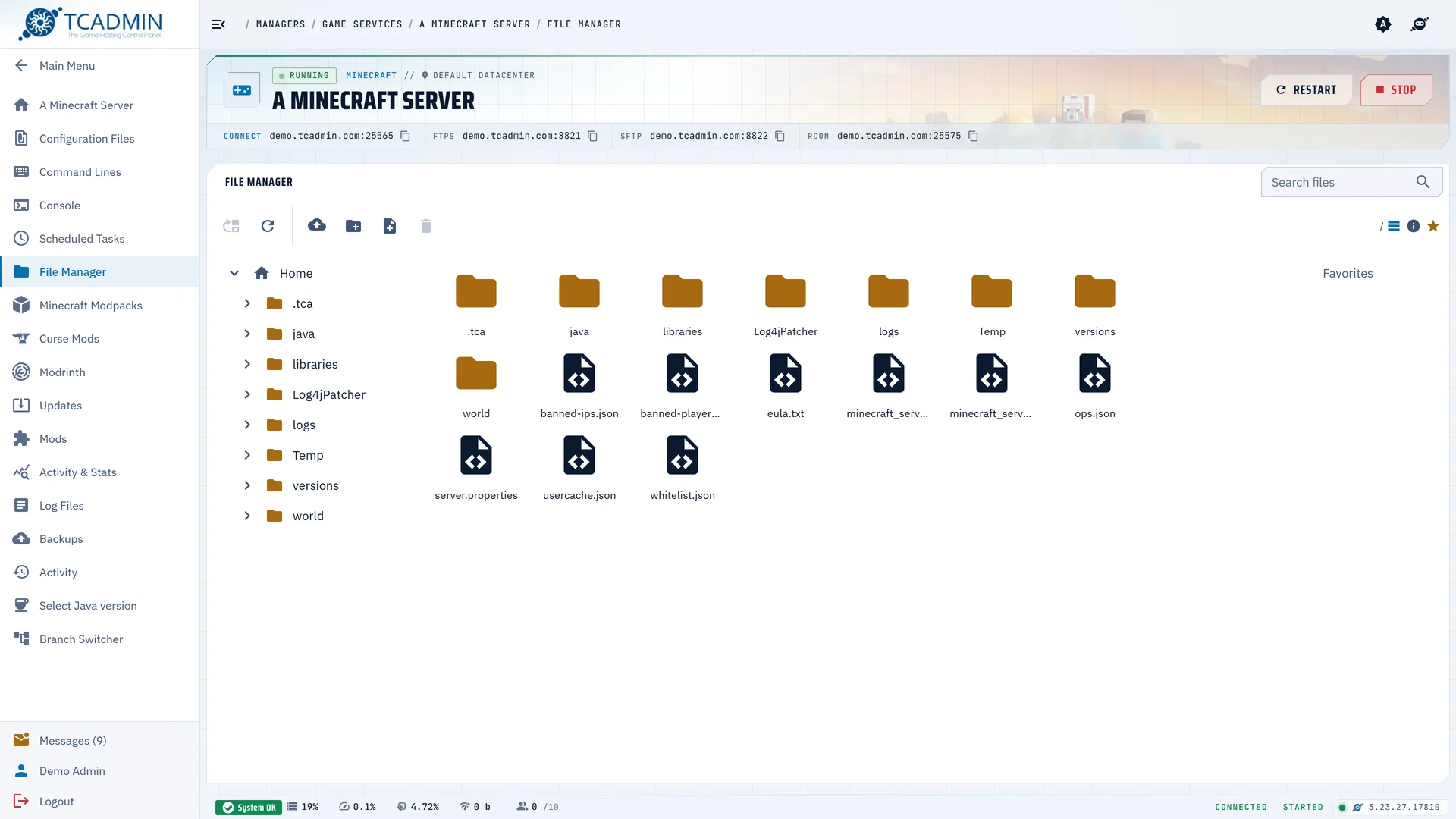Create a new folder with toolbar icon
Screen dimensions: 1456x819
(353, 226)
